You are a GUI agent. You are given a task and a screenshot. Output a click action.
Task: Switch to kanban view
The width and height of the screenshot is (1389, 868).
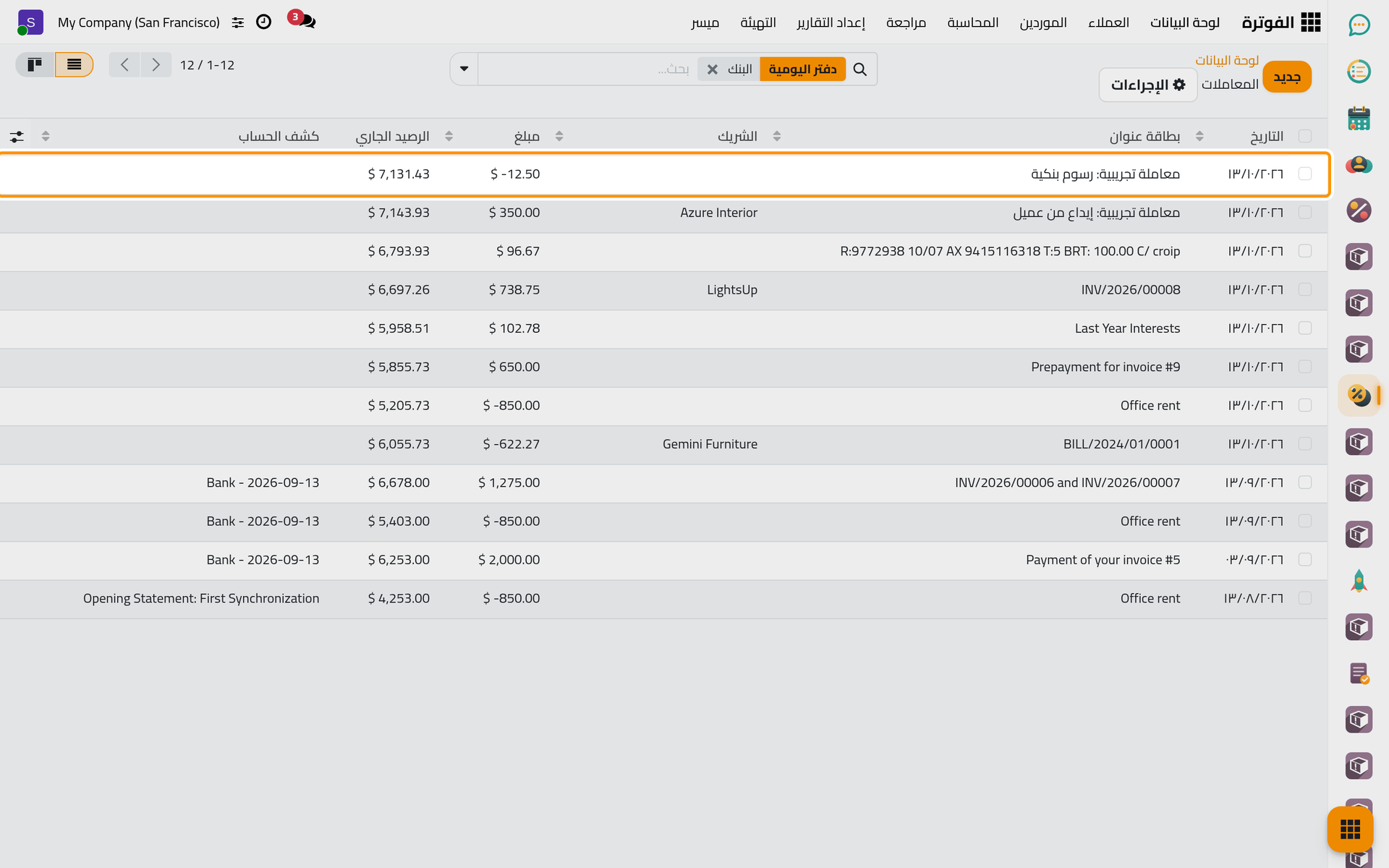35,64
